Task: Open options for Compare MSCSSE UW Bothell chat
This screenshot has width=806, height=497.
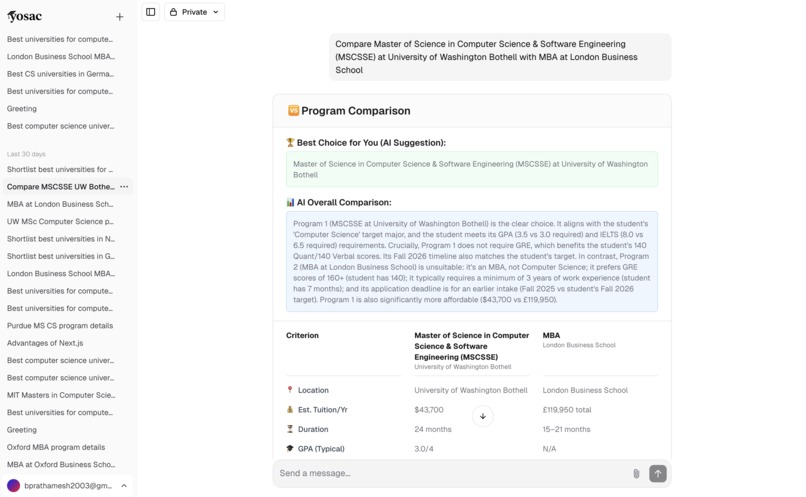Action: [x=124, y=187]
